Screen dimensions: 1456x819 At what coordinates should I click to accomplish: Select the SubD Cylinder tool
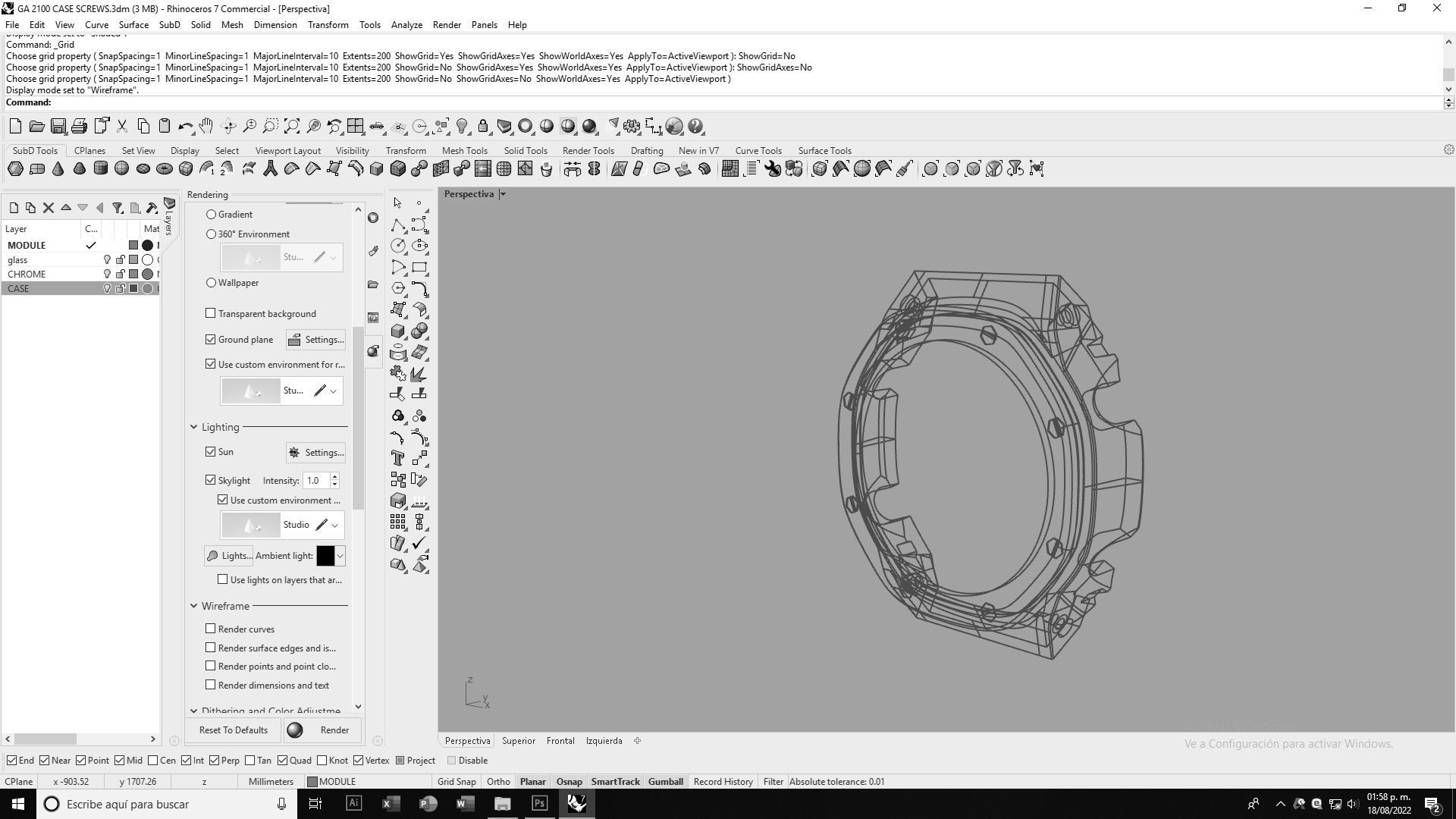click(x=100, y=169)
